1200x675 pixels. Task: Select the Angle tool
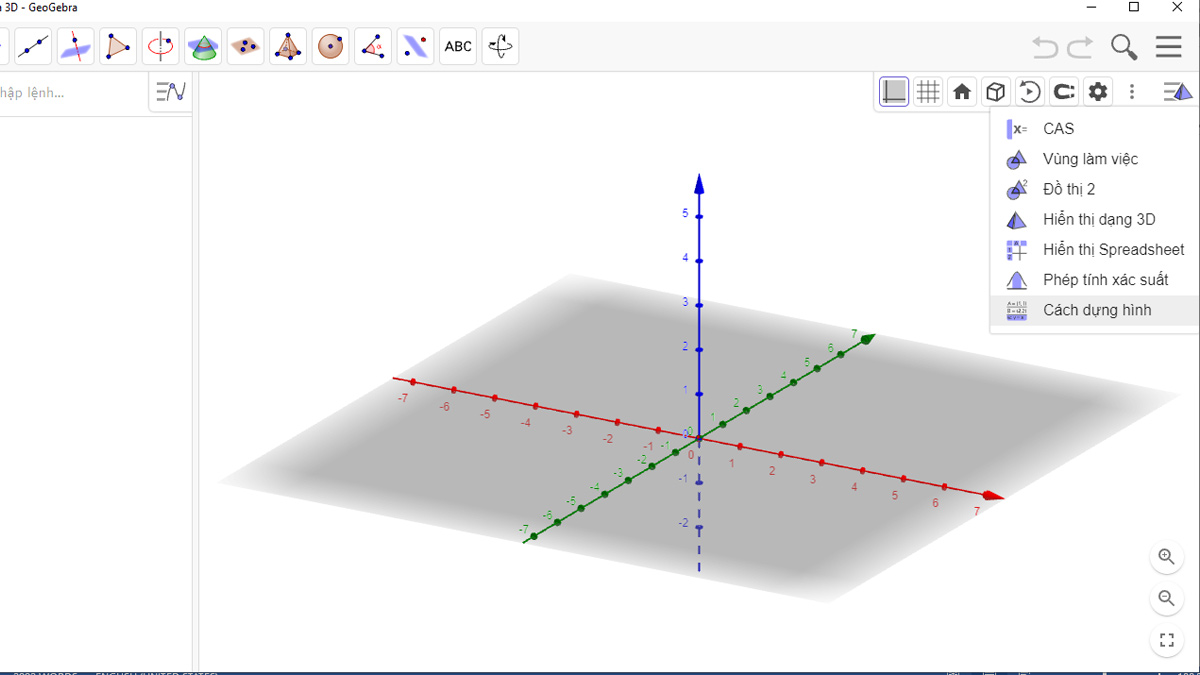pos(373,46)
